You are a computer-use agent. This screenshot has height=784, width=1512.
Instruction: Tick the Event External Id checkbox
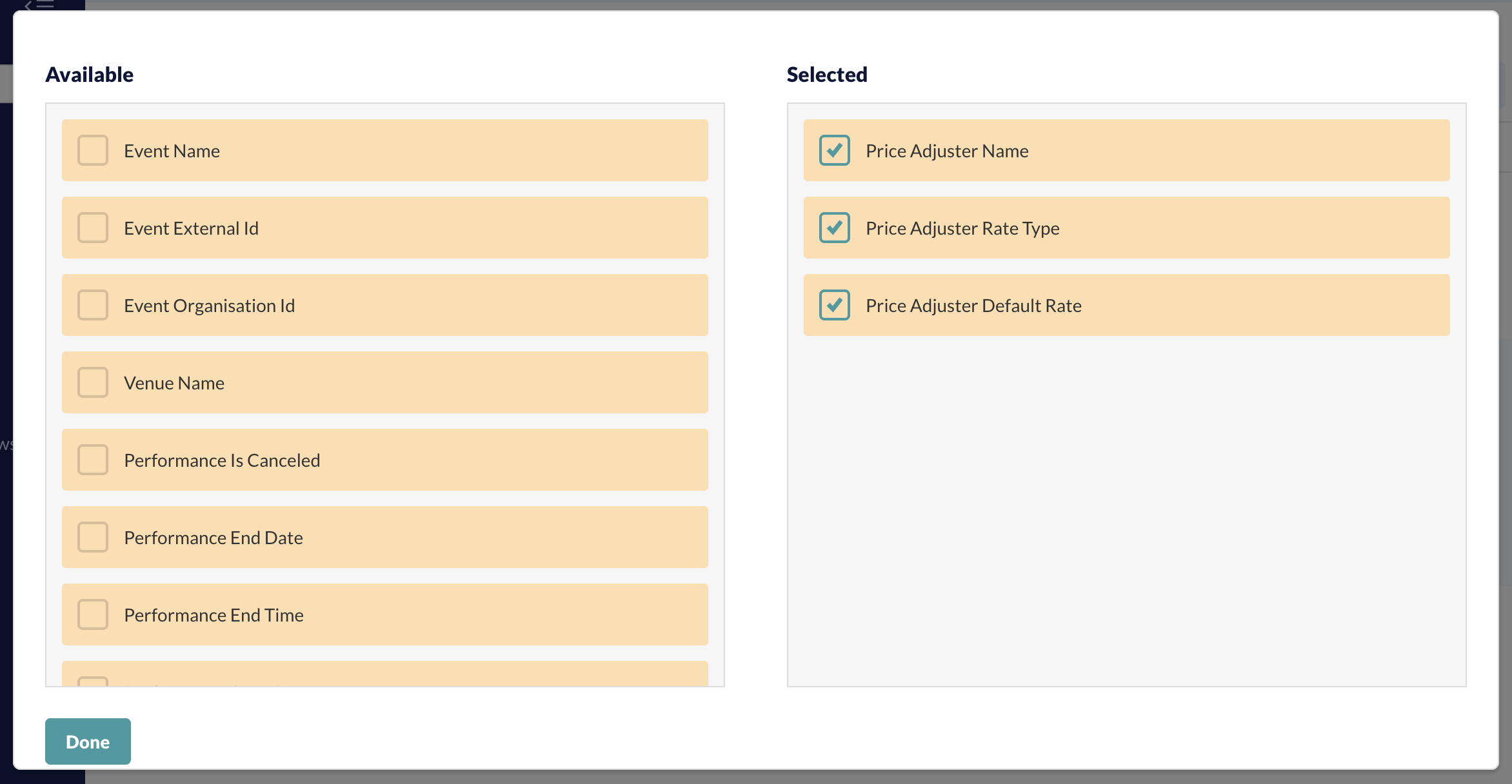[x=93, y=228]
